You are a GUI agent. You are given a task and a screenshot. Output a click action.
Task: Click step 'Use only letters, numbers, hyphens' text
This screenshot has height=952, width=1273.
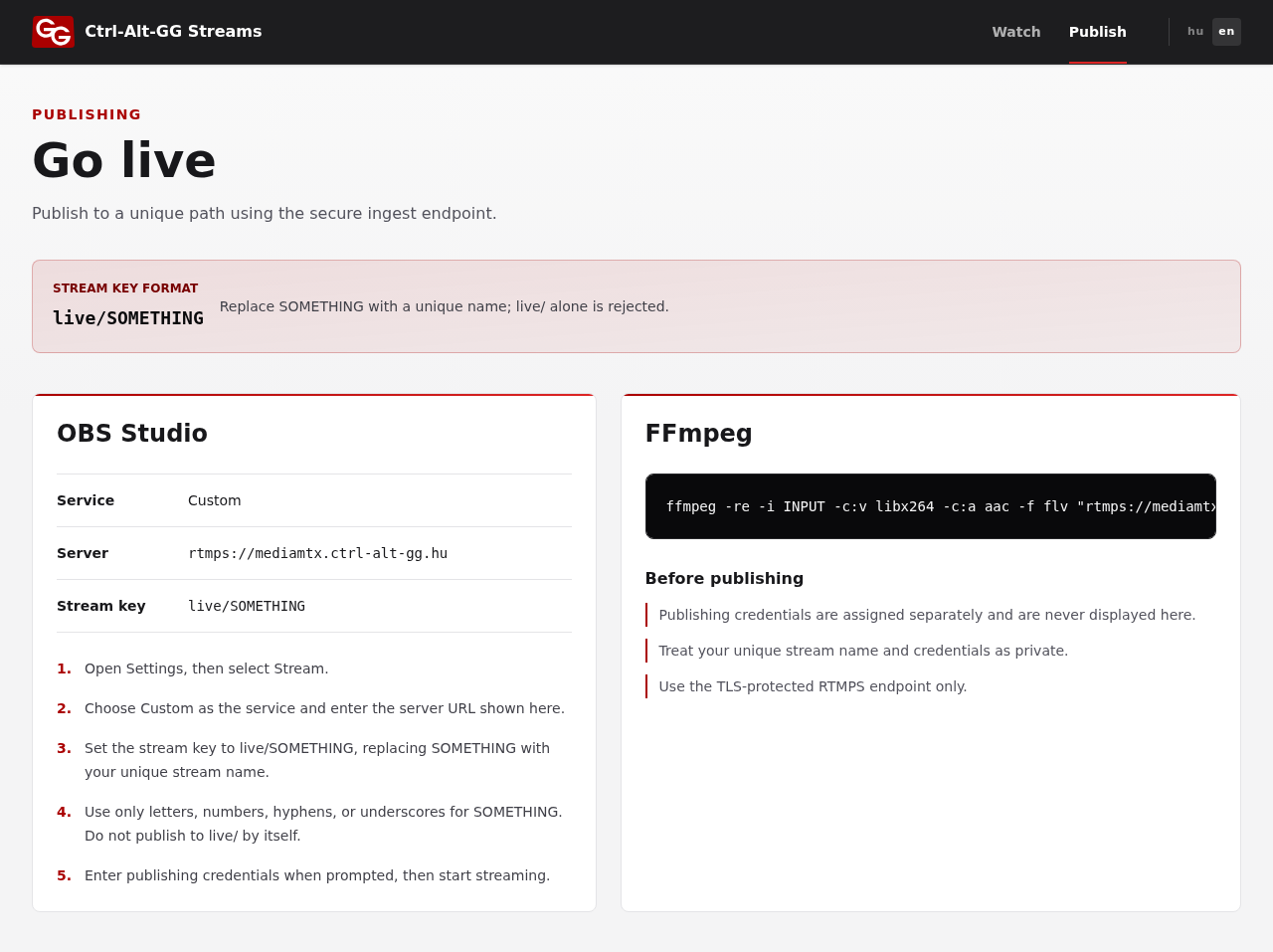pos(323,824)
